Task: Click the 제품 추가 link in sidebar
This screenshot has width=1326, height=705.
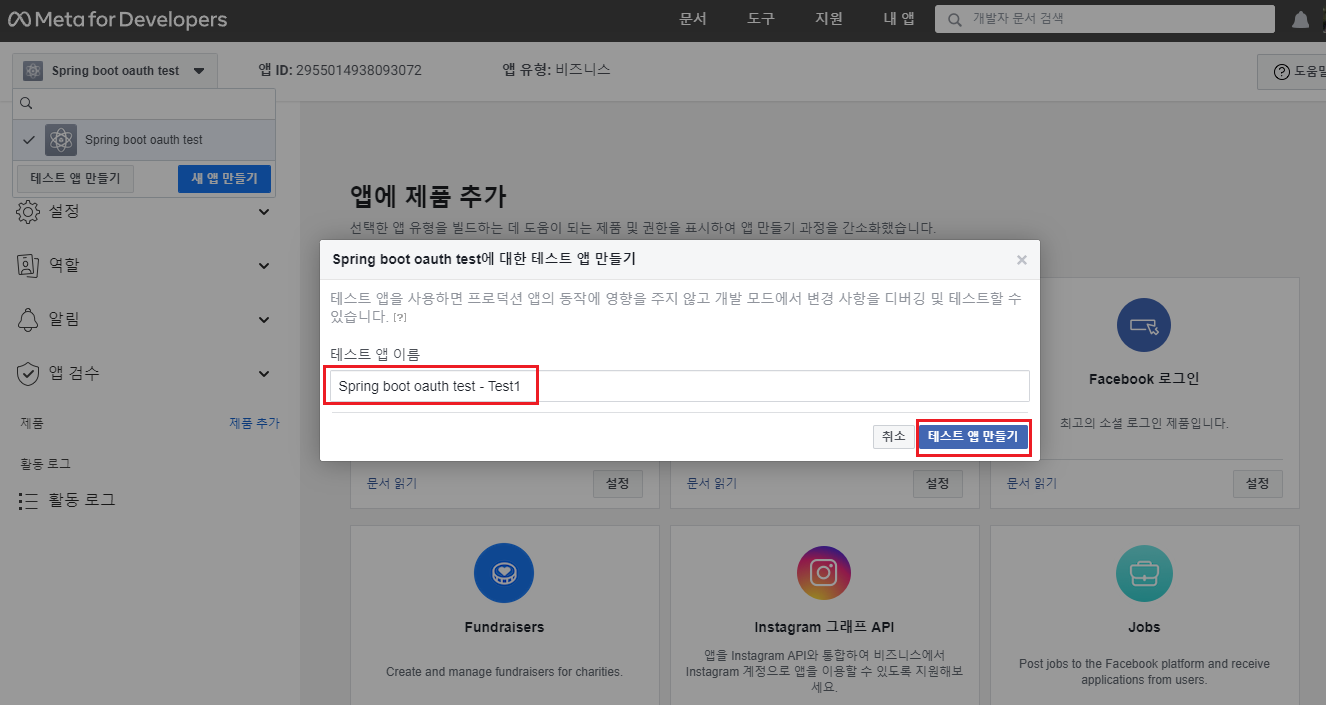Action: (x=254, y=424)
